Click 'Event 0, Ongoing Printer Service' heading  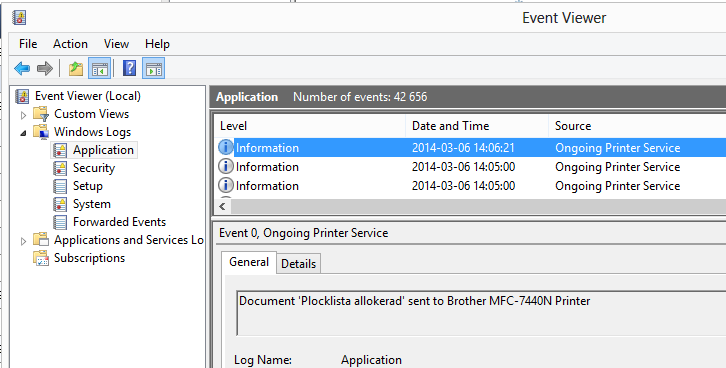tap(304, 233)
